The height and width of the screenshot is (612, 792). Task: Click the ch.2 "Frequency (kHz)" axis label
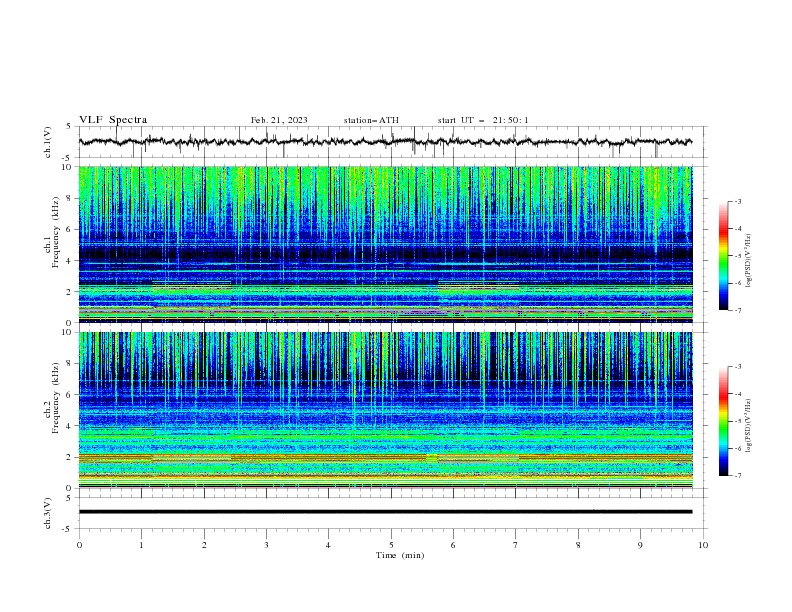click(x=56, y=398)
